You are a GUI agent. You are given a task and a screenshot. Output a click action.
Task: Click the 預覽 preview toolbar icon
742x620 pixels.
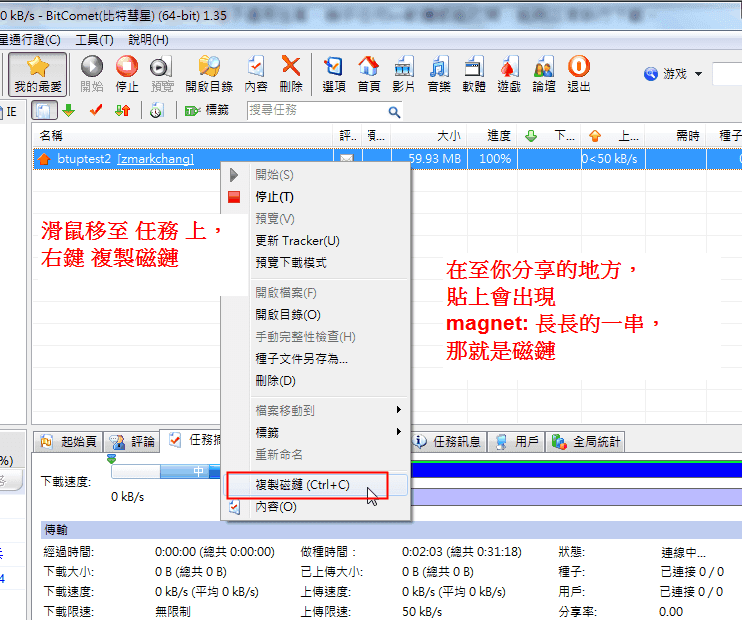coord(162,74)
